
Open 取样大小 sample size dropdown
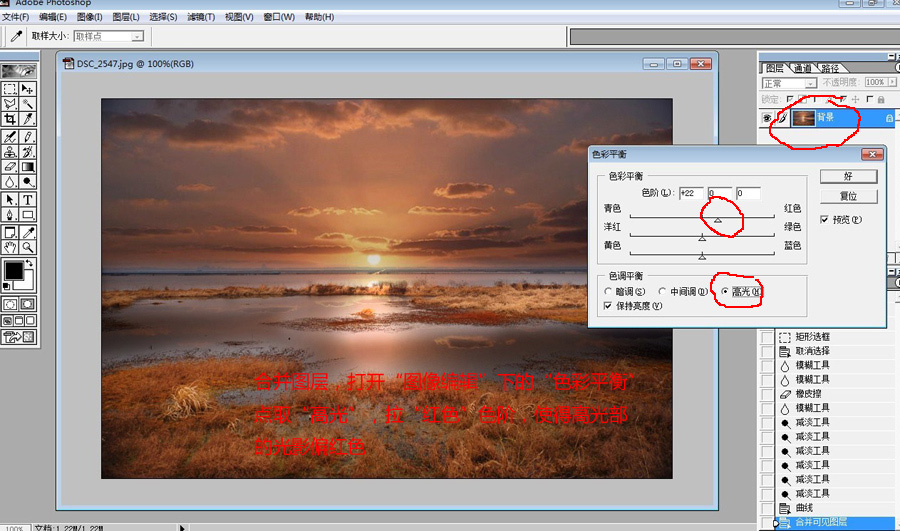(x=137, y=36)
